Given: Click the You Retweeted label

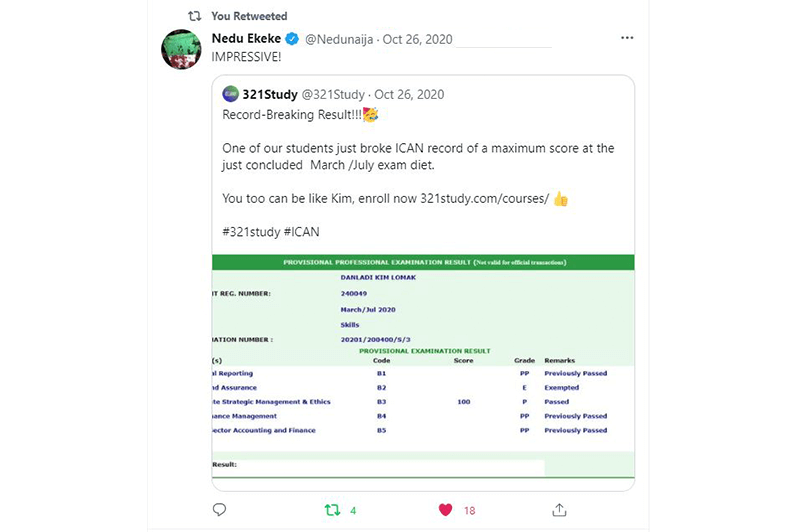Looking at the screenshot, I should [x=249, y=16].
